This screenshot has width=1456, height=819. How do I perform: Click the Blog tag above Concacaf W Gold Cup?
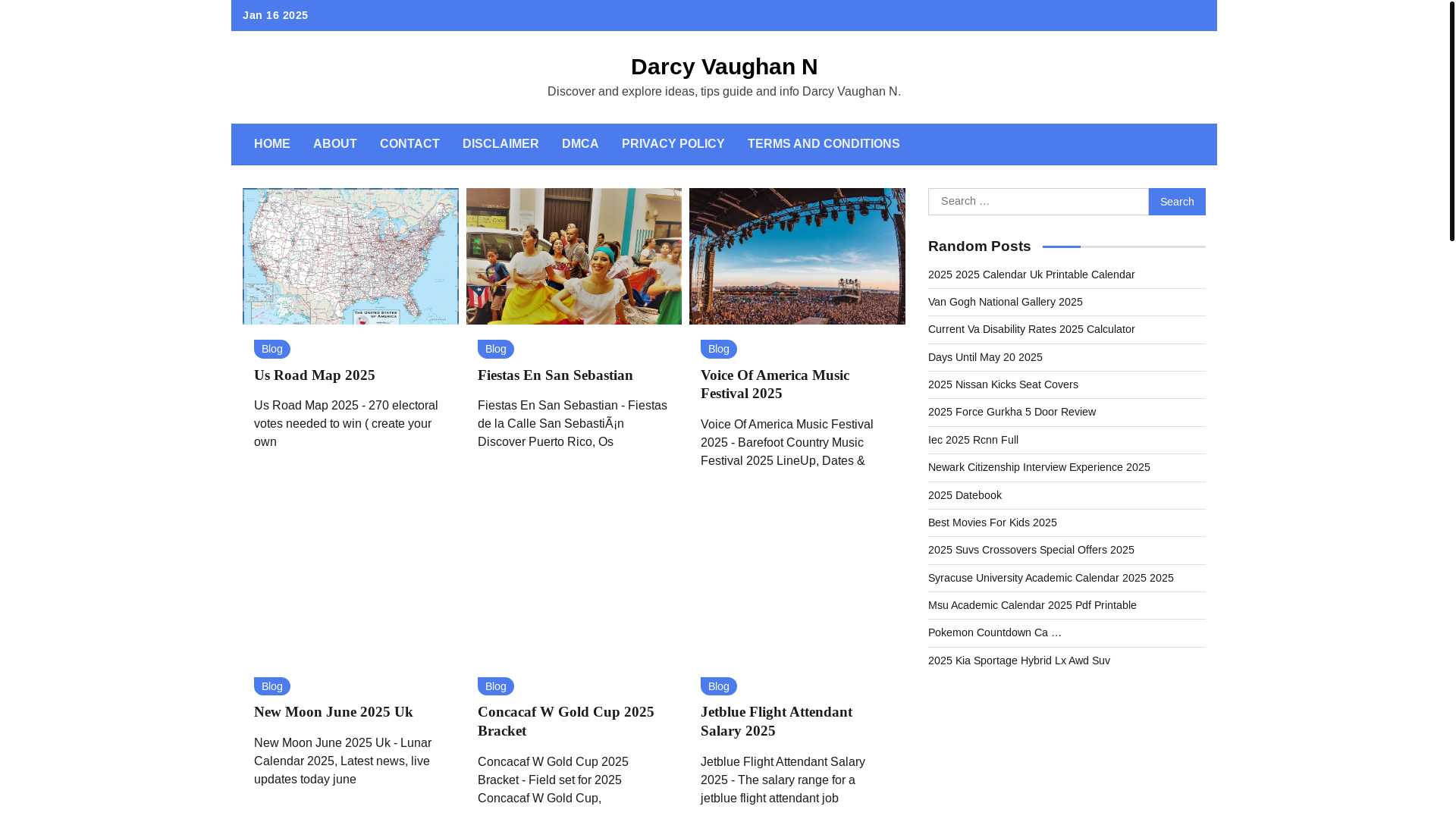(x=496, y=686)
